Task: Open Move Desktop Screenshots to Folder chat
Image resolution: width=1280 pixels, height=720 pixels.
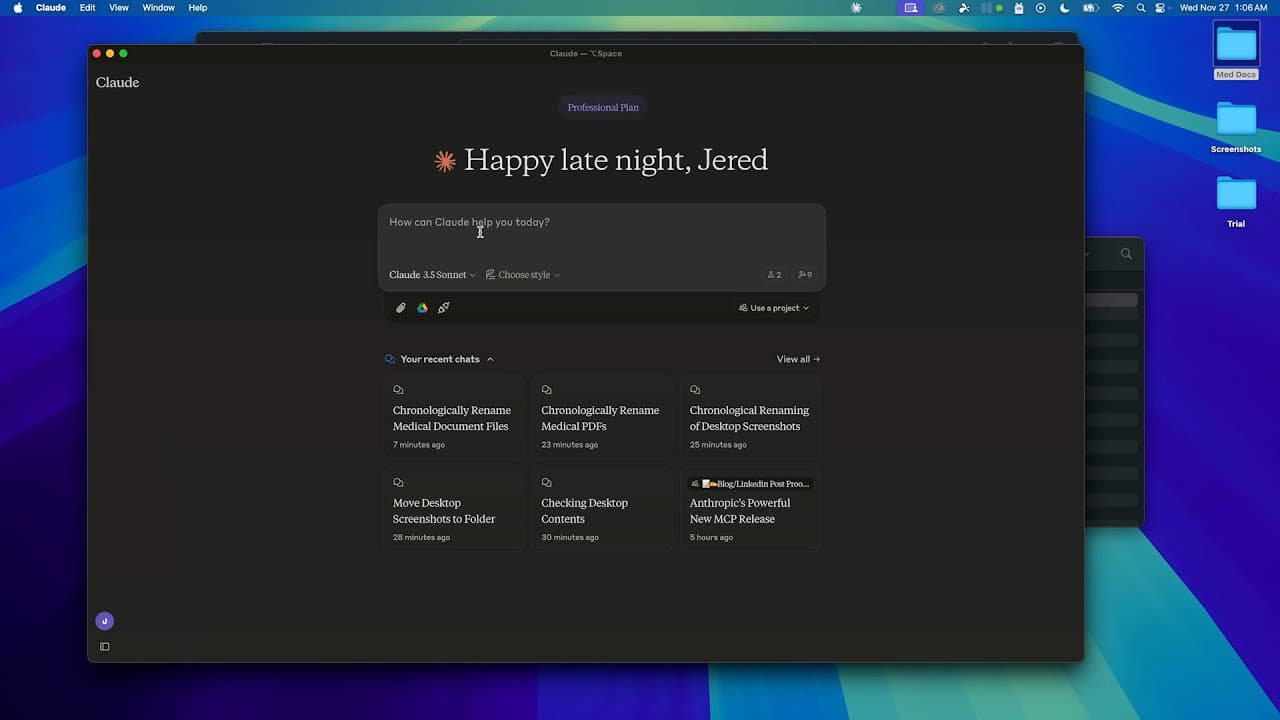Action: (453, 510)
